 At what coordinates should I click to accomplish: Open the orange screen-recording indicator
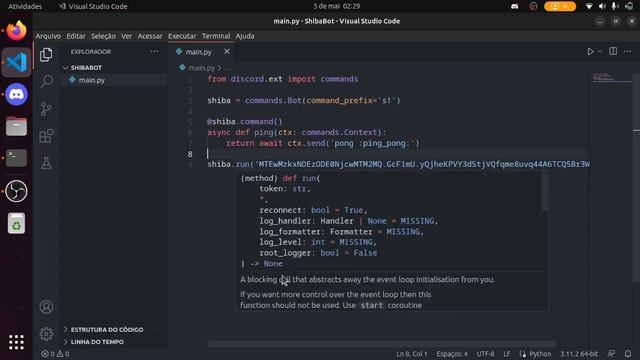coord(560,6)
